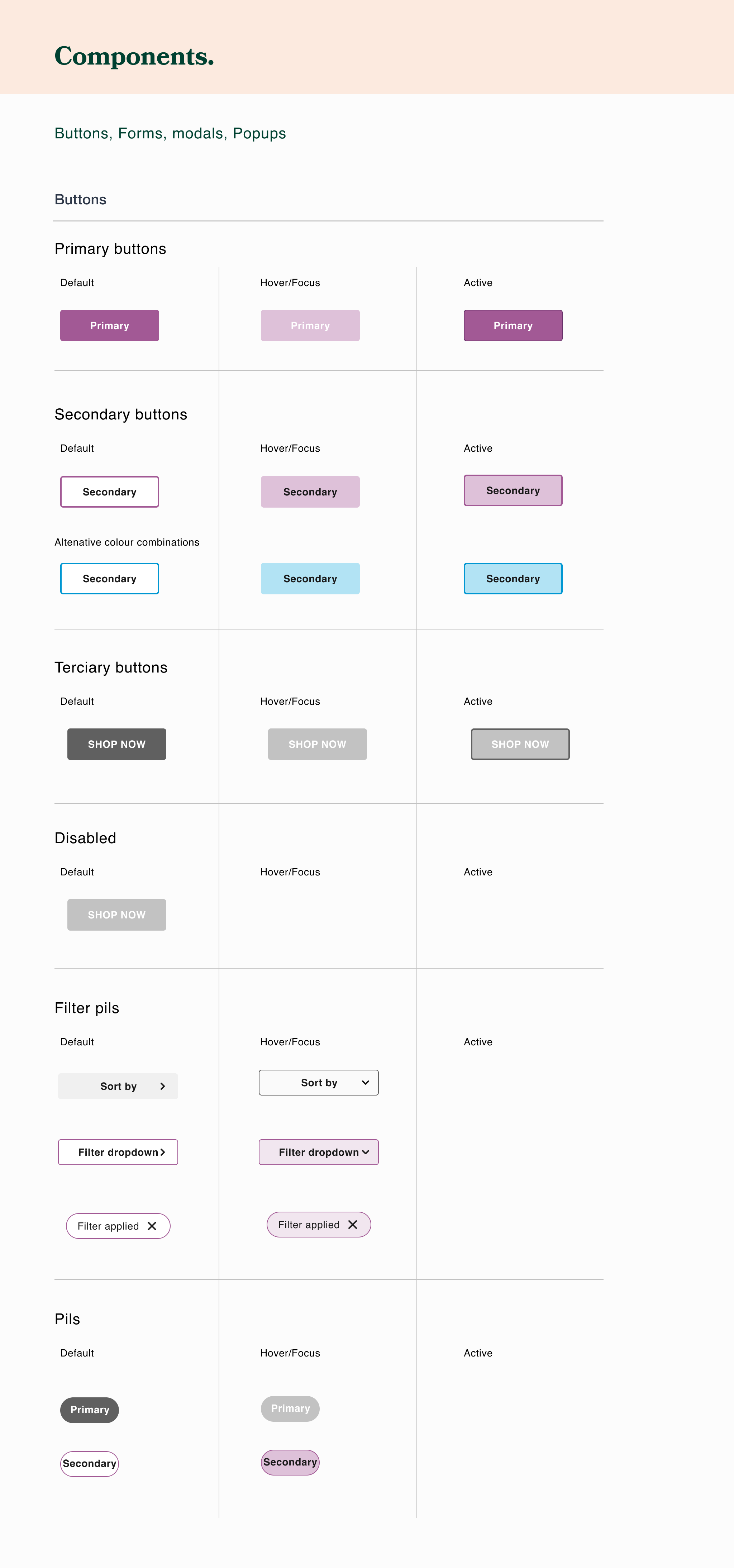Click the disabled SHOP NOW button

116,914
